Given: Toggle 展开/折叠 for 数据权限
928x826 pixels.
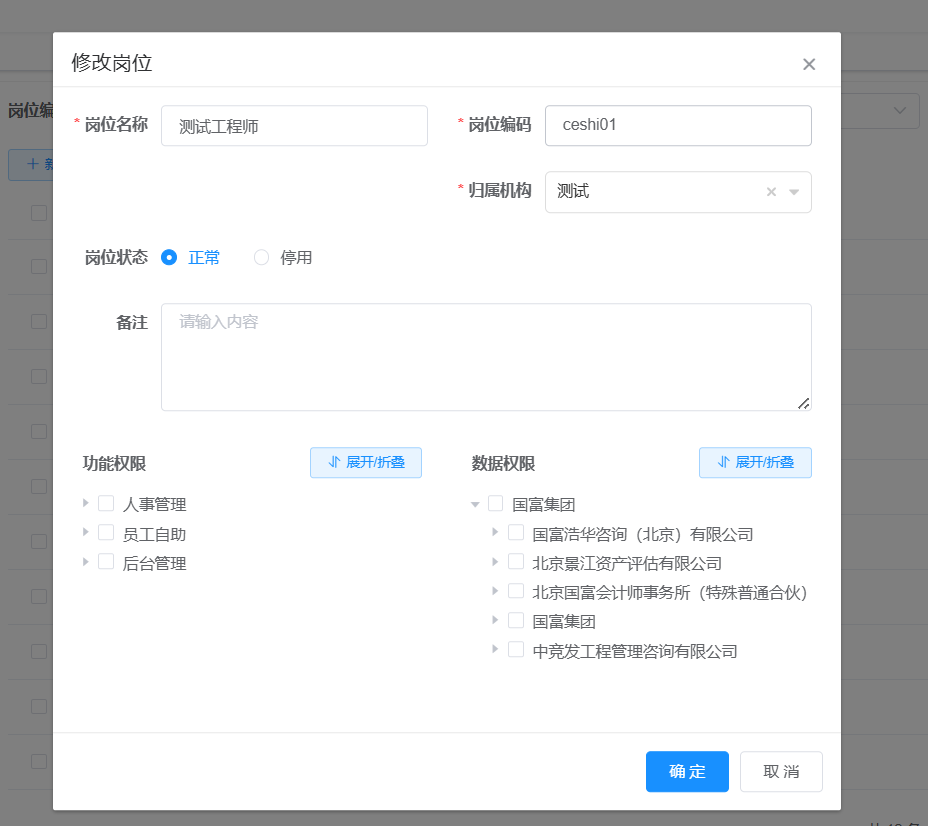Looking at the screenshot, I should click(755, 462).
